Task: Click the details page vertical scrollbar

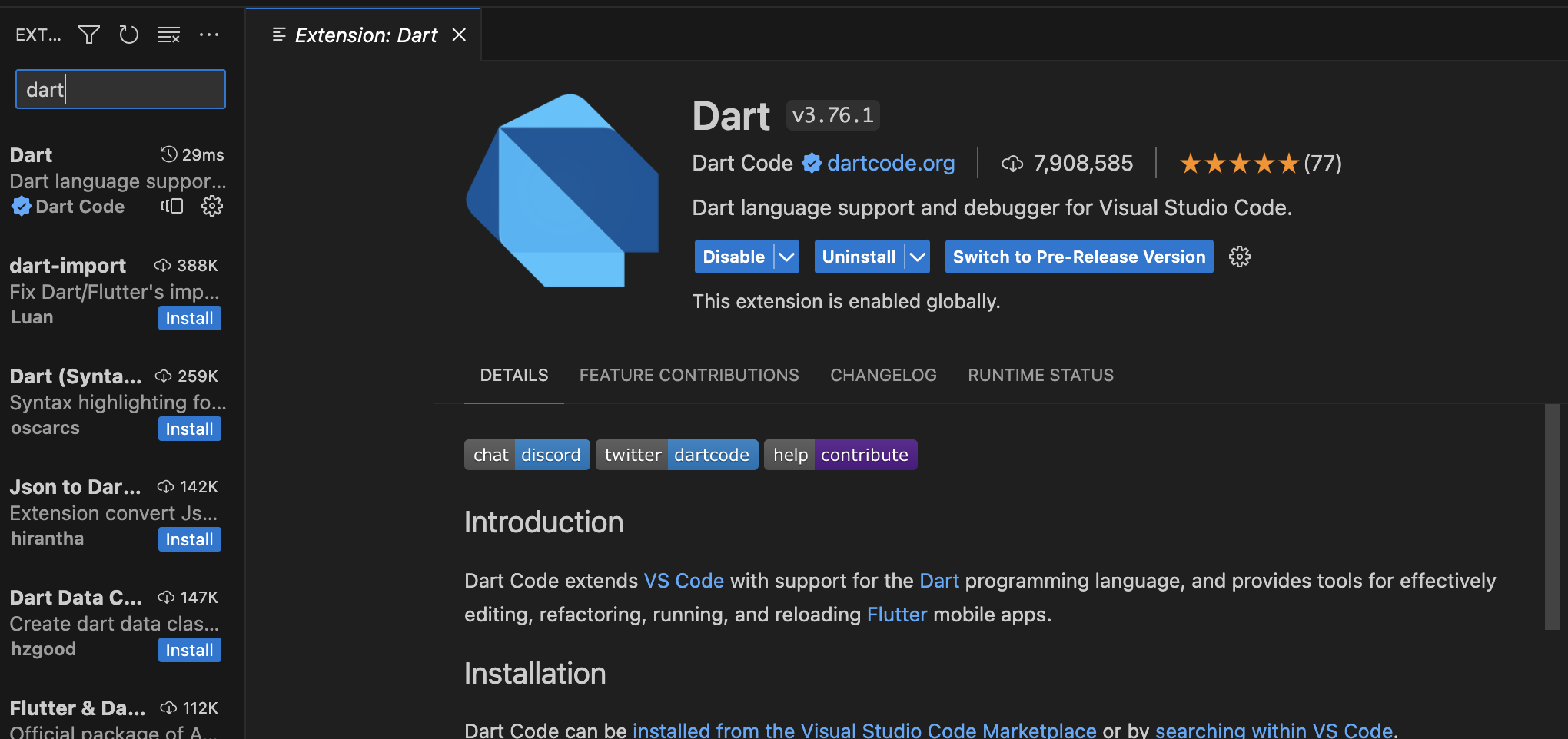Action: (x=1553, y=516)
